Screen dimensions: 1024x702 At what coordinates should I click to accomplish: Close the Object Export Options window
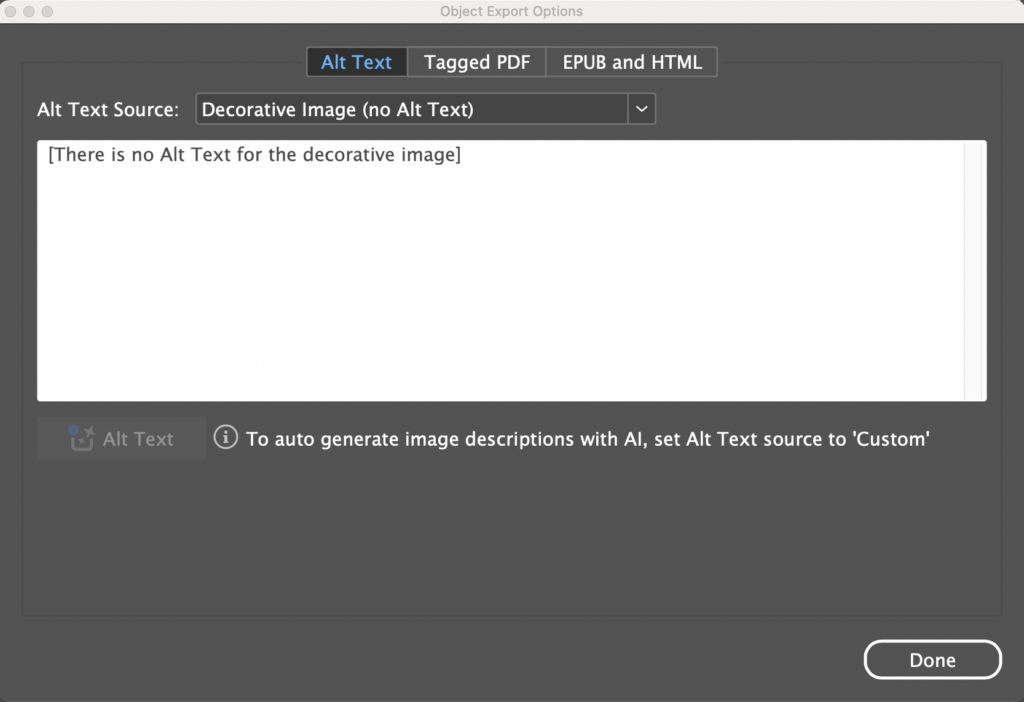coord(10,11)
